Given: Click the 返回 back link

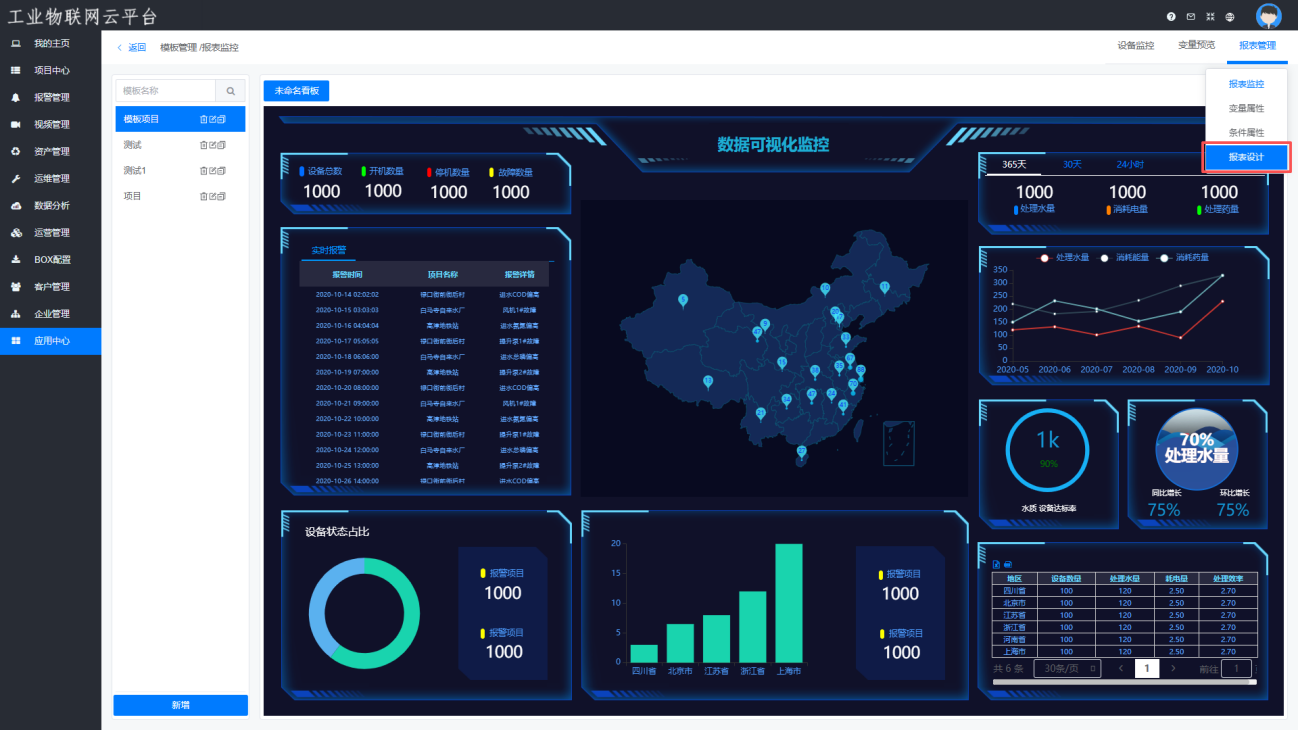Looking at the screenshot, I should (x=131, y=47).
